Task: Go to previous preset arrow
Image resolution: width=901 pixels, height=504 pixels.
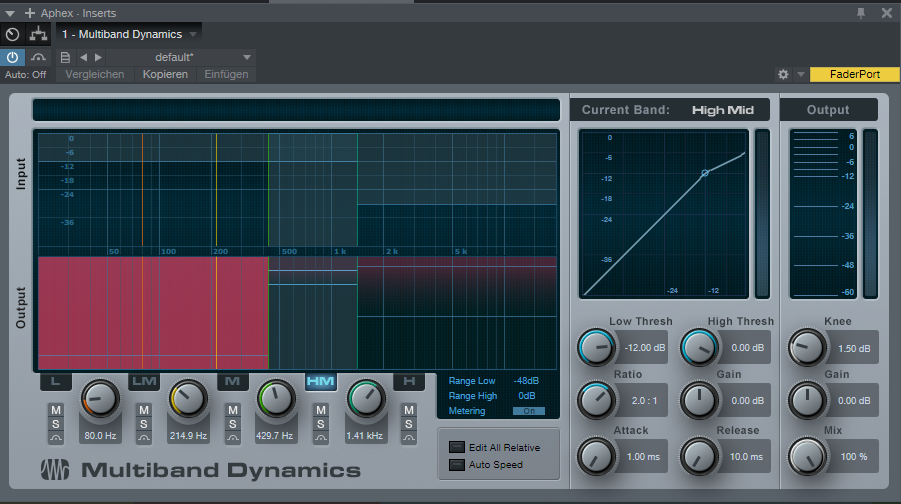Action: coord(84,57)
